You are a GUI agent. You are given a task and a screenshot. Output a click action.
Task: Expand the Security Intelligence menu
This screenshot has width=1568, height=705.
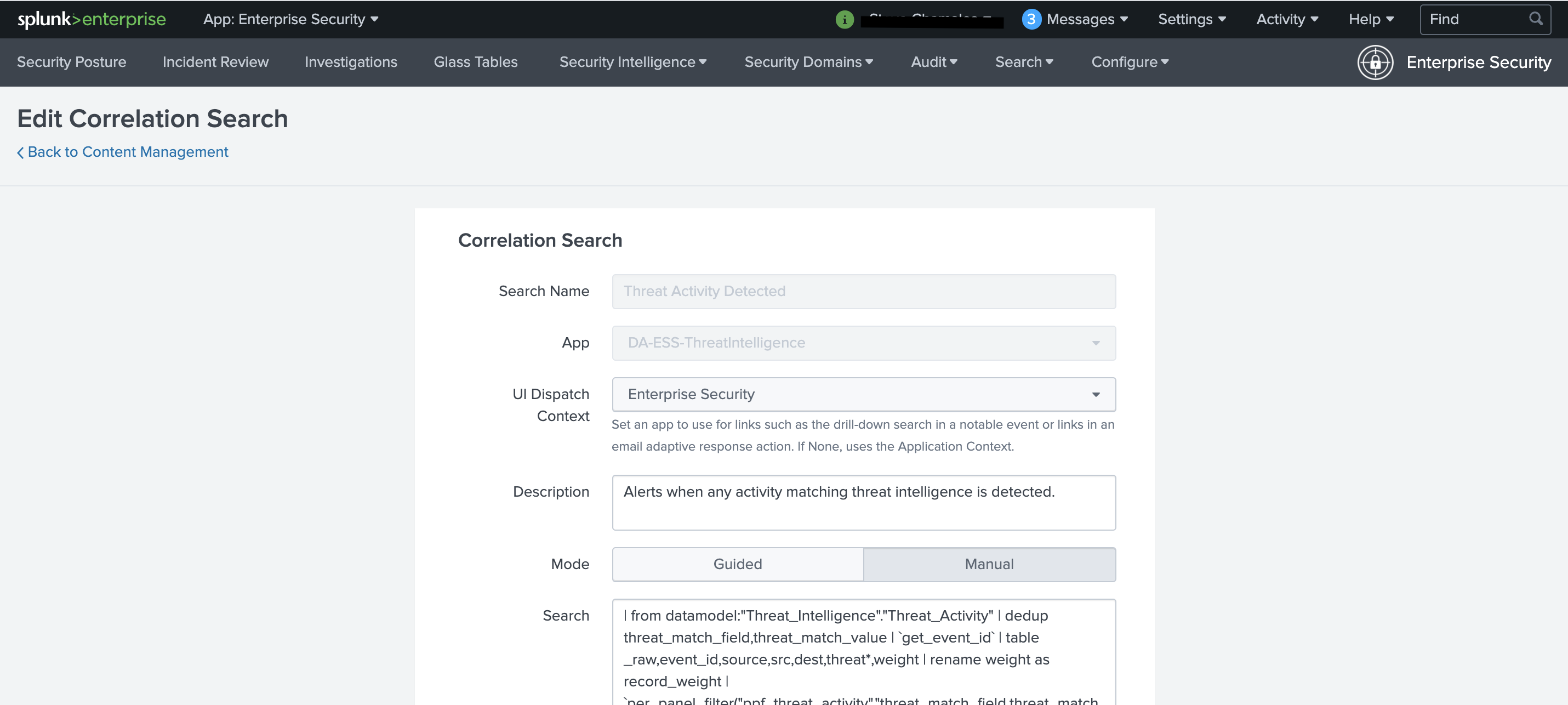click(x=632, y=62)
